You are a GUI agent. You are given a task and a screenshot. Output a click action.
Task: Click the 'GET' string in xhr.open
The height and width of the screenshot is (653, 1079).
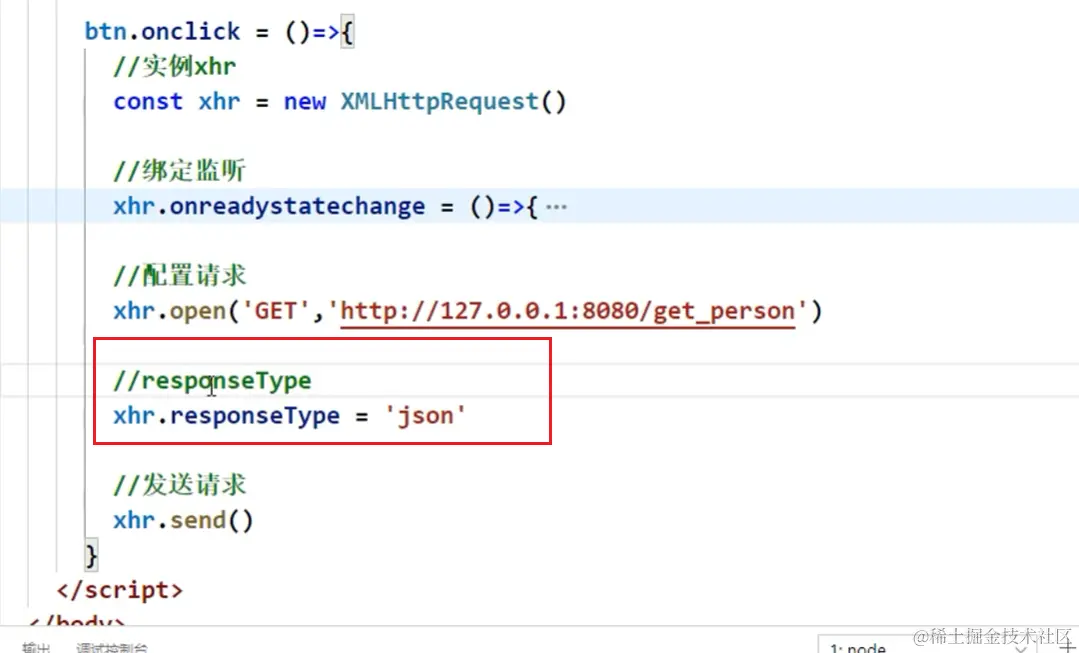(276, 311)
